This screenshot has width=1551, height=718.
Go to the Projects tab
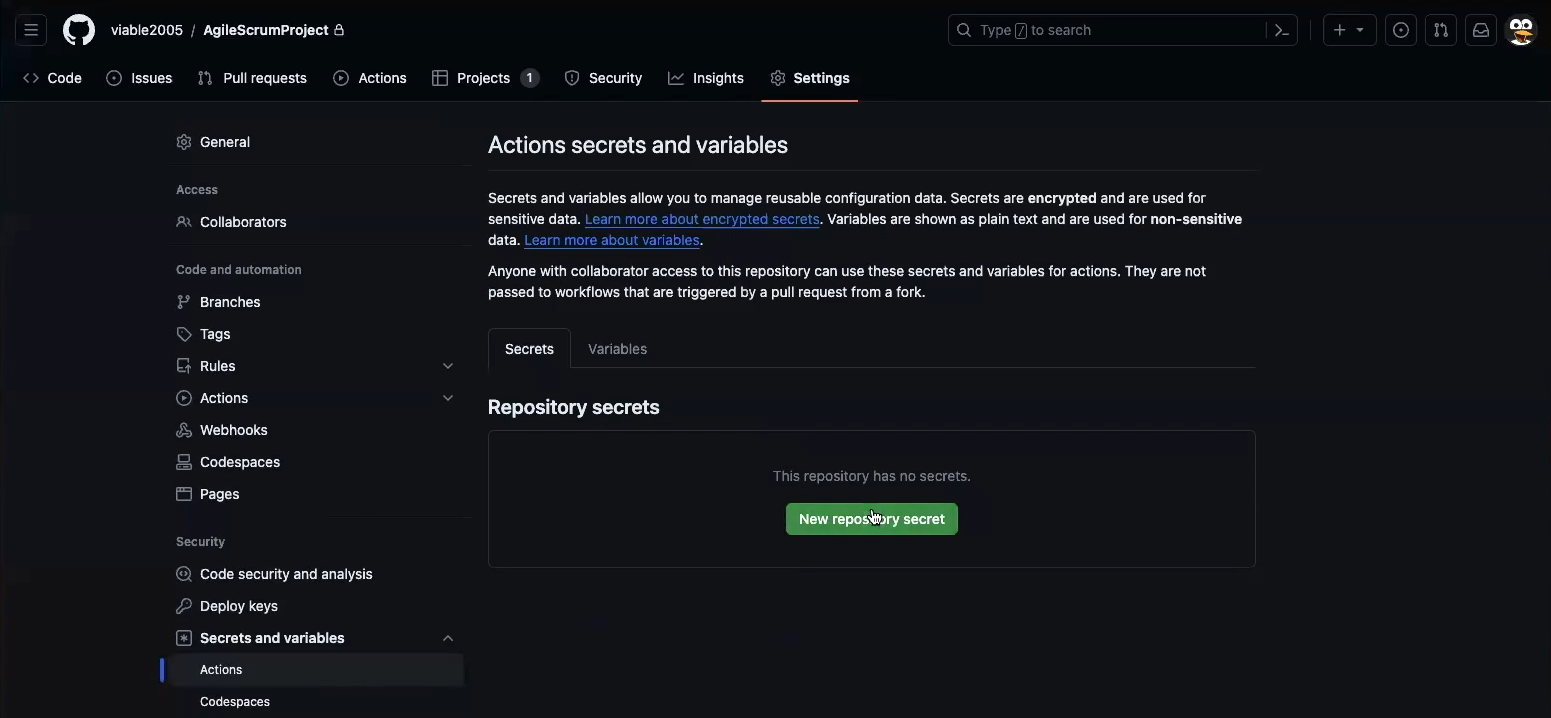click(484, 78)
